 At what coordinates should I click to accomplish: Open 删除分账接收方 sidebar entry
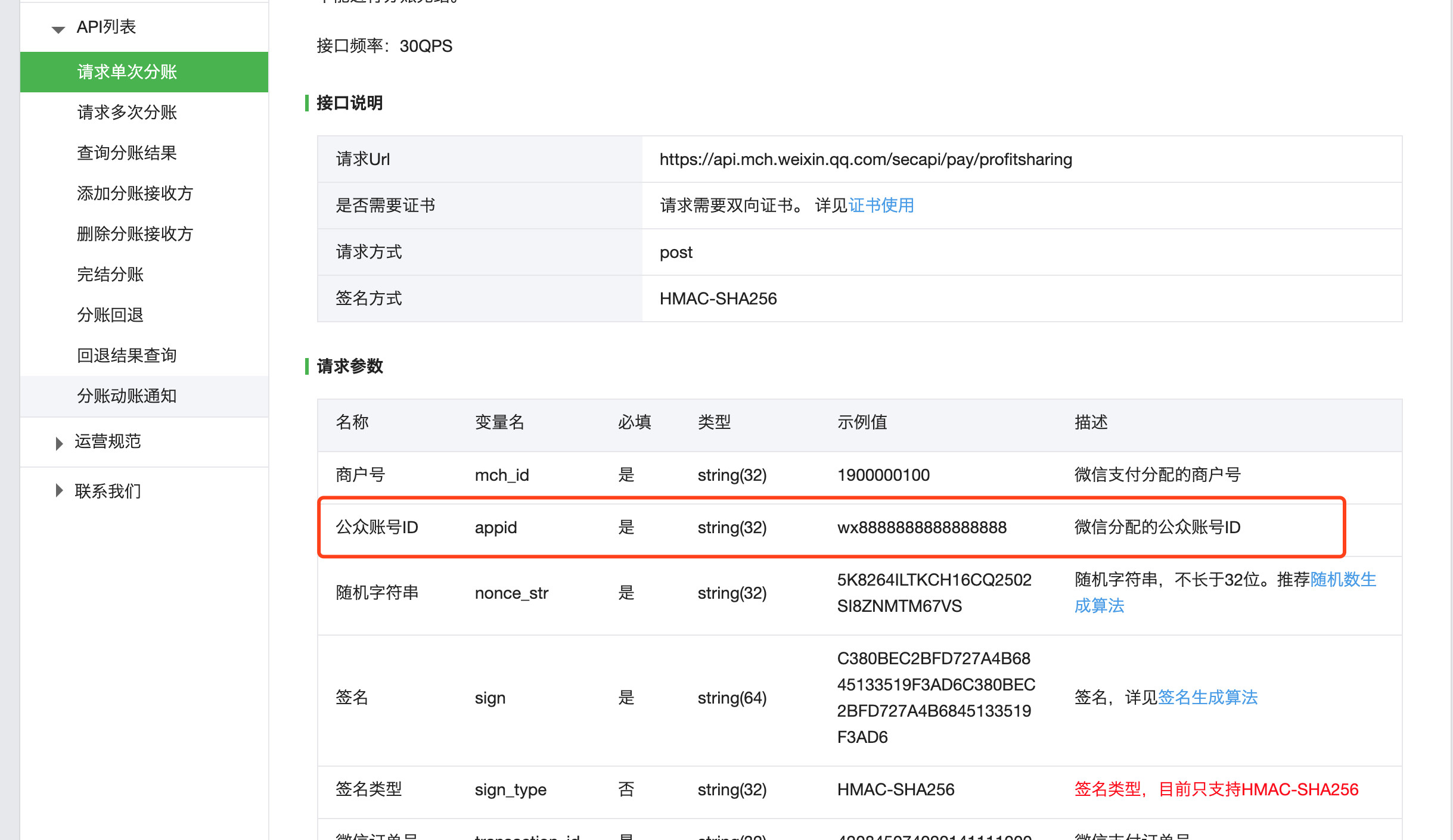point(135,234)
